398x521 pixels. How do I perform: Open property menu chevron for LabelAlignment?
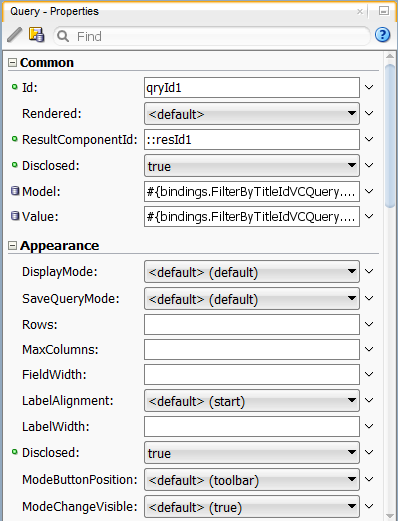tap(369, 400)
